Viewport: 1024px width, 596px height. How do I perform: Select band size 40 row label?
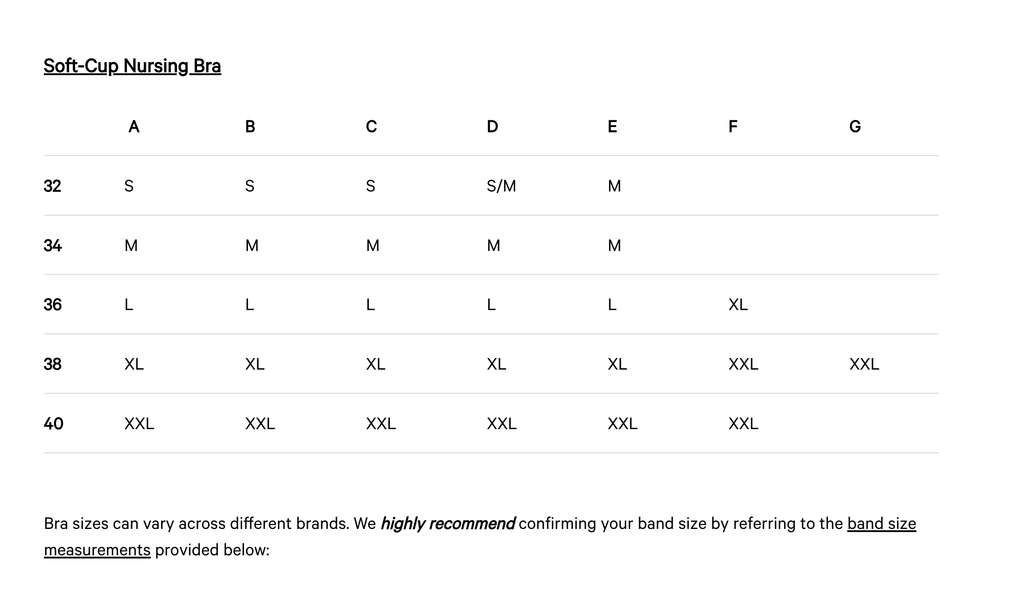[54, 424]
